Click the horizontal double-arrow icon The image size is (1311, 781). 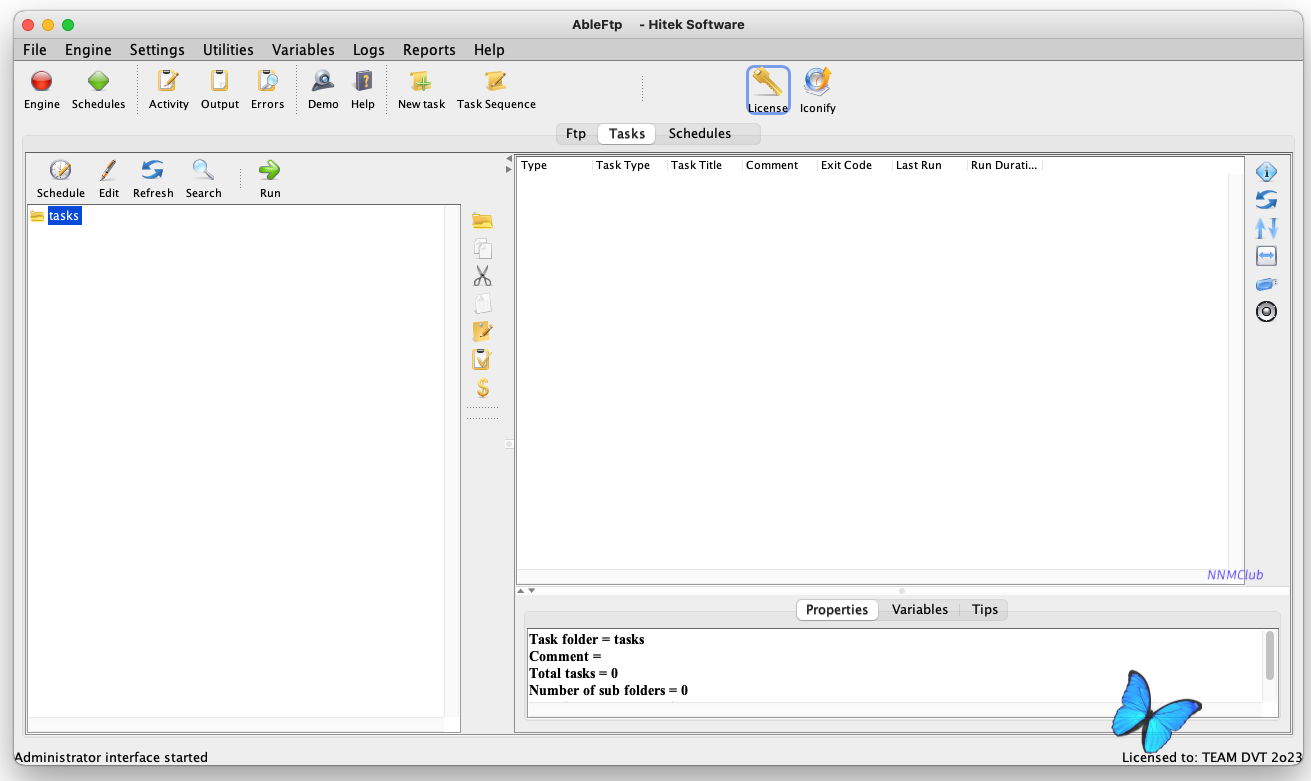(x=1266, y=256)
